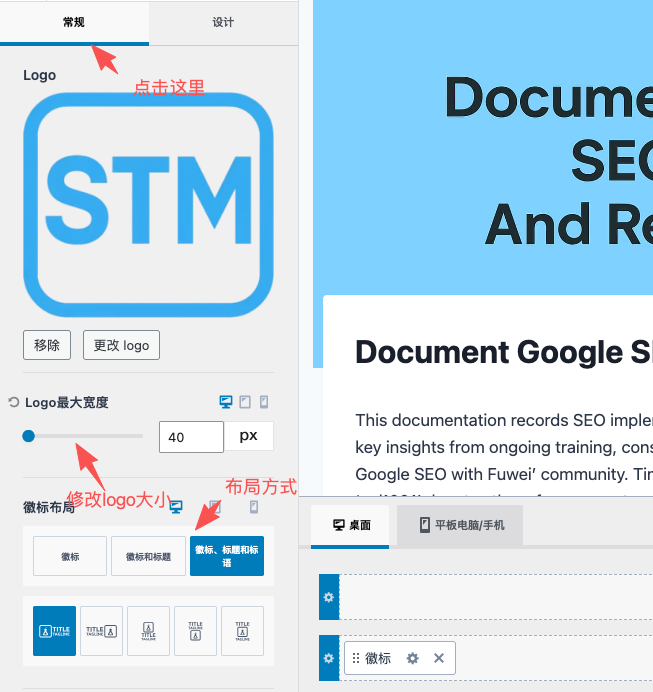The width and height of the screenshot is (653, 692).
Task: Select desktop device icon for Logo最大宽度
Action: coord(226,402)
